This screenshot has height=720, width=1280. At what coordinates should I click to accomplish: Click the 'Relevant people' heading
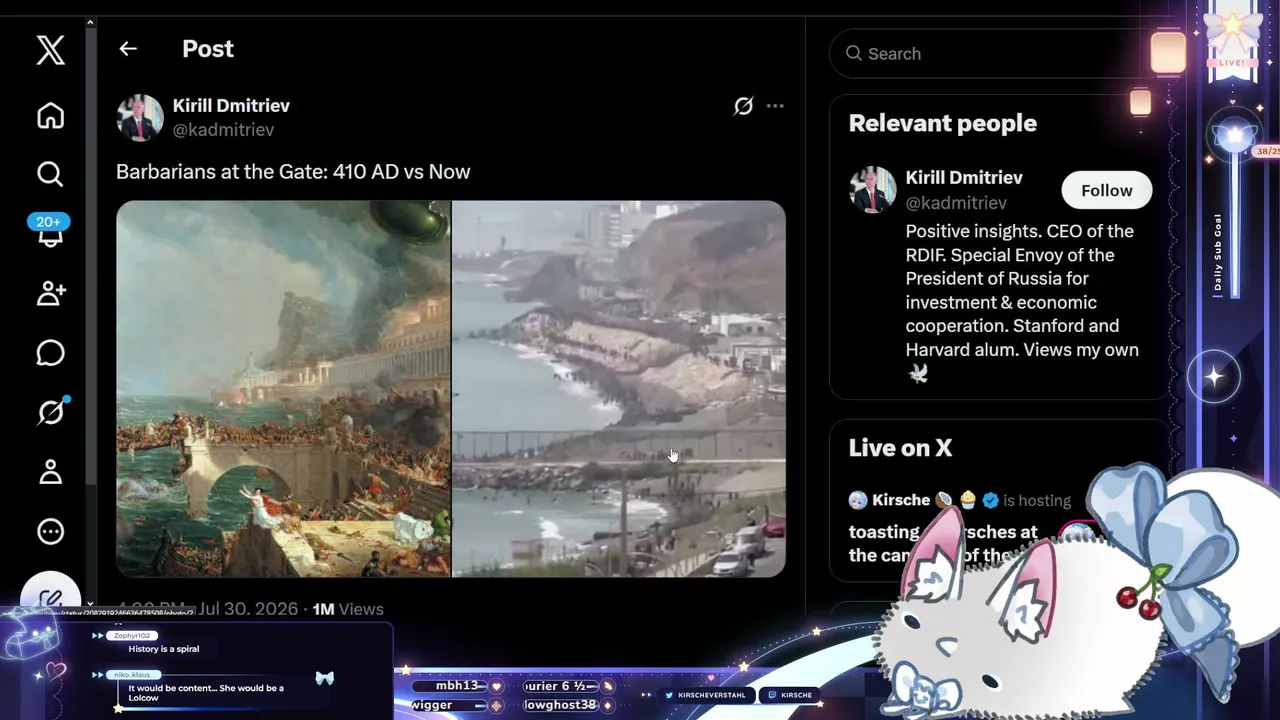tap(943, 123)
